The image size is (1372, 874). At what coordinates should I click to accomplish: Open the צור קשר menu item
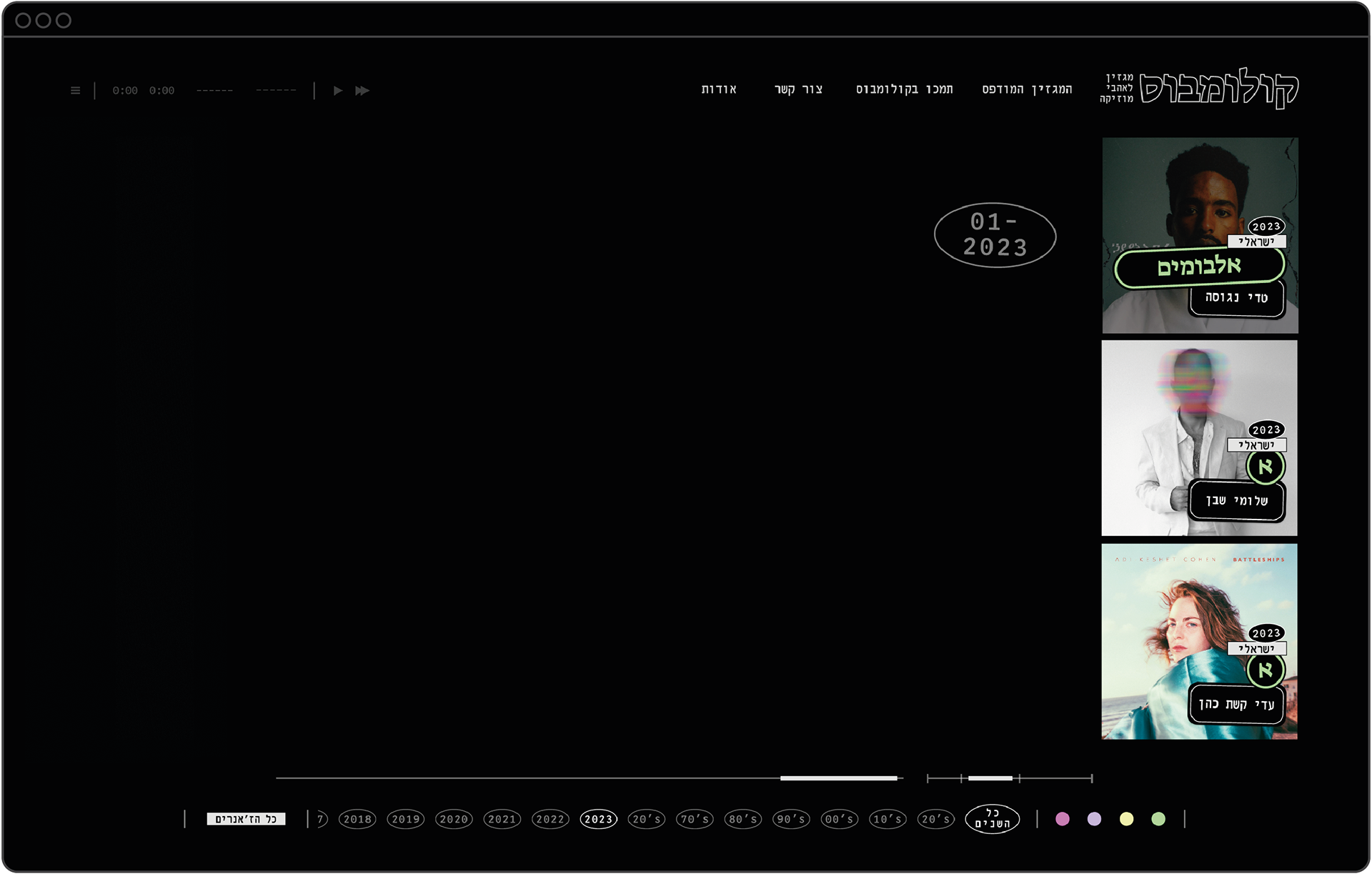798,89
